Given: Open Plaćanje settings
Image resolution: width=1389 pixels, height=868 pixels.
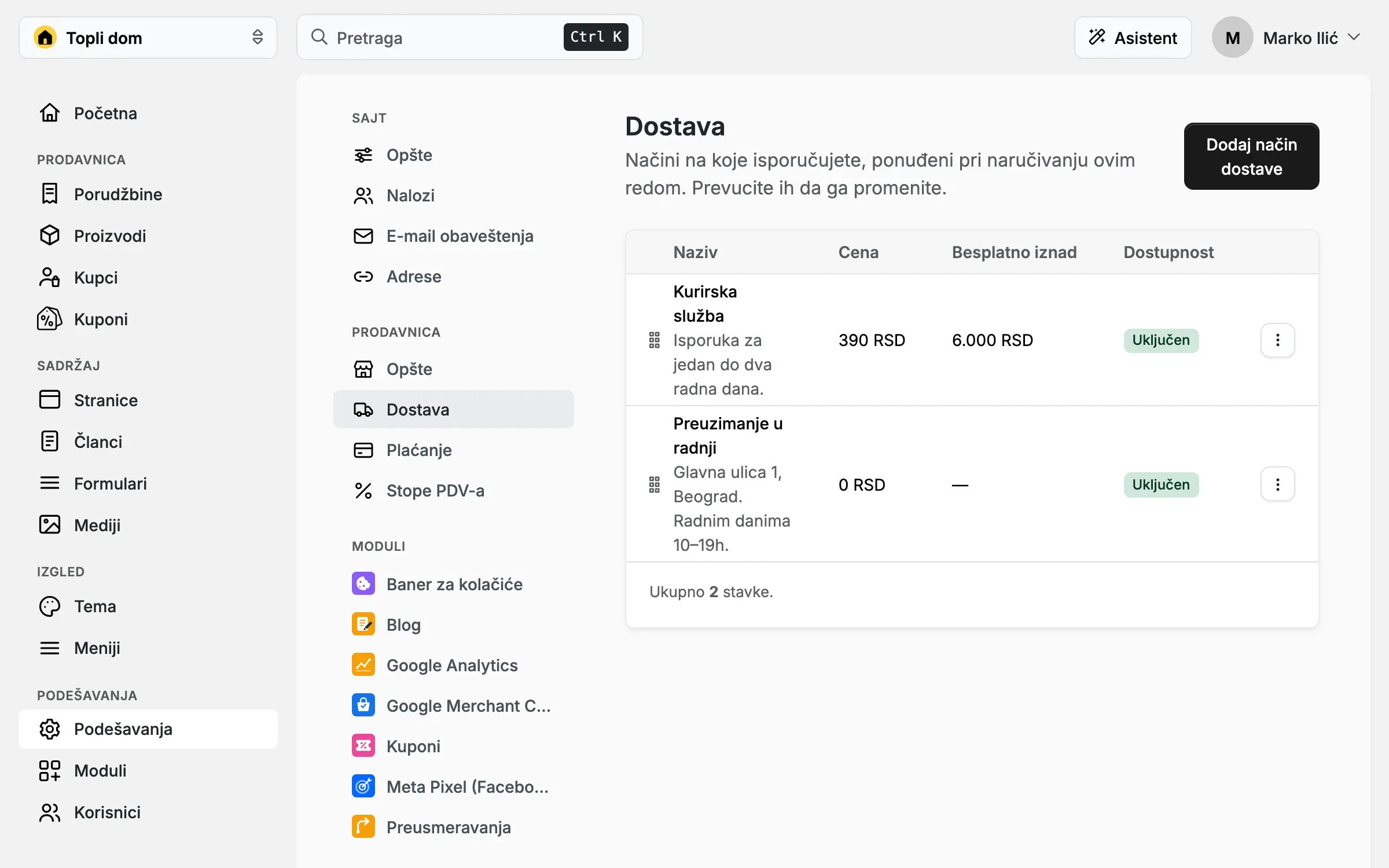Looking at the screenshot, I should [x=454, y=450].
